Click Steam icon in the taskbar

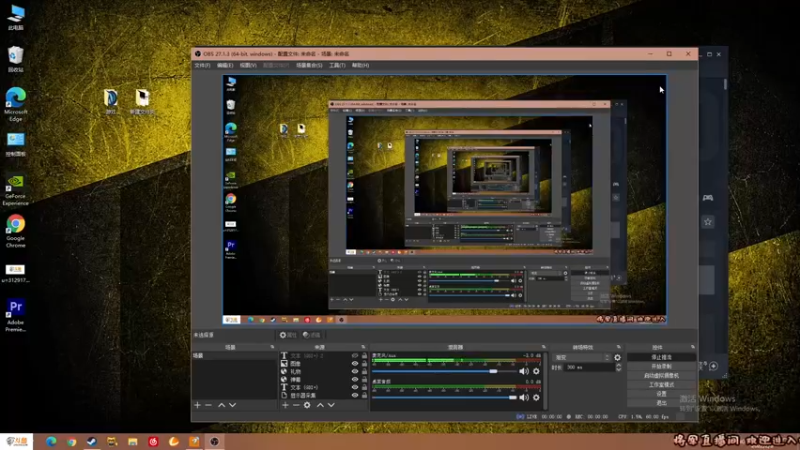click(92, 441)
